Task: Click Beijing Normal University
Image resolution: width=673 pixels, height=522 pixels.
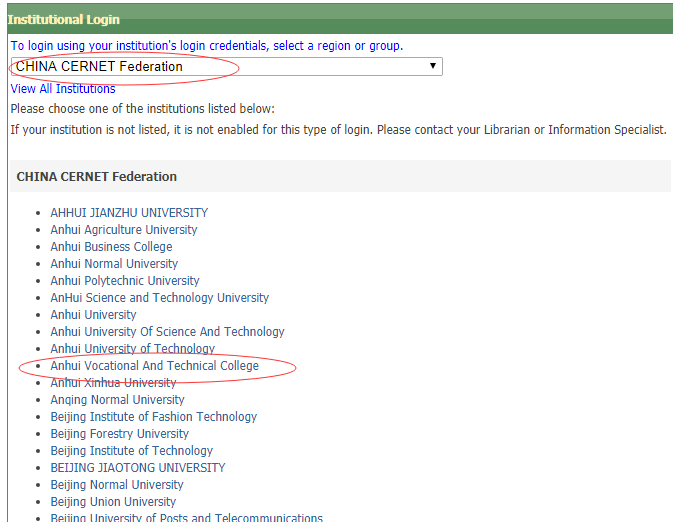Action: click(x=116, y=485)
